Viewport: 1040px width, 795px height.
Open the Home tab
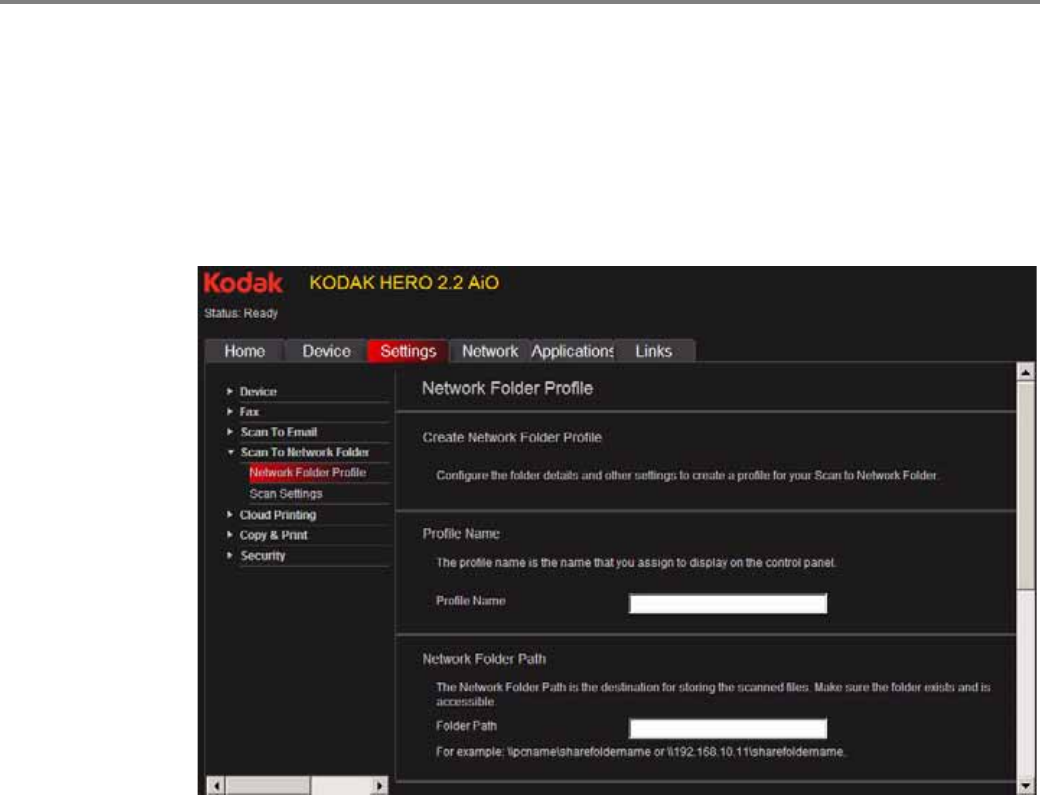[245, 351]
